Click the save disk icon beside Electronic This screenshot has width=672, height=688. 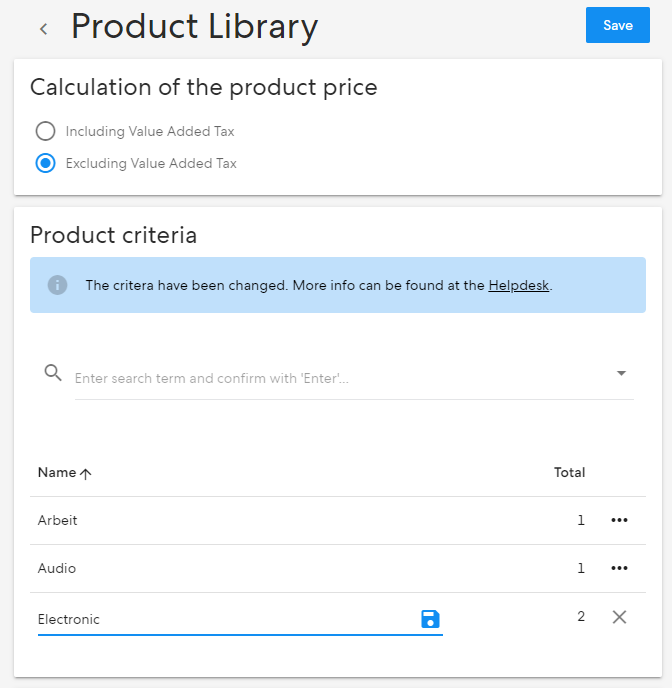click(430, 619)
